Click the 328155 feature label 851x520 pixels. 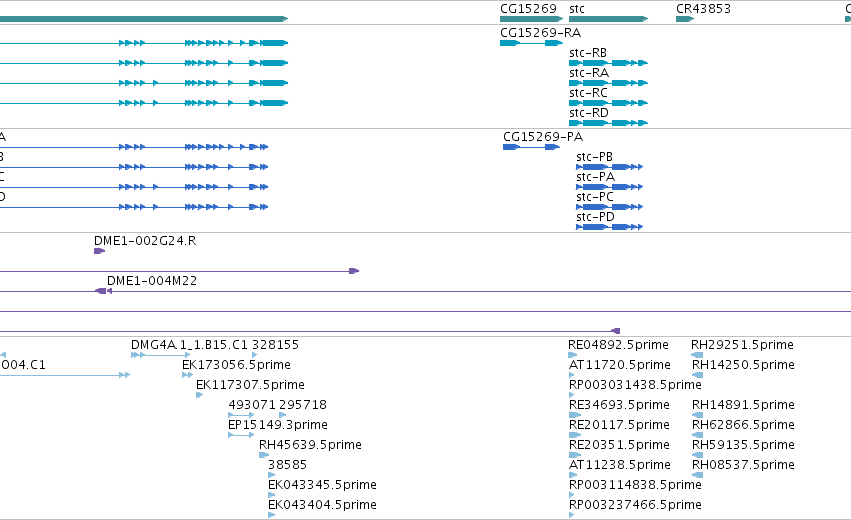tap(275, 345)
